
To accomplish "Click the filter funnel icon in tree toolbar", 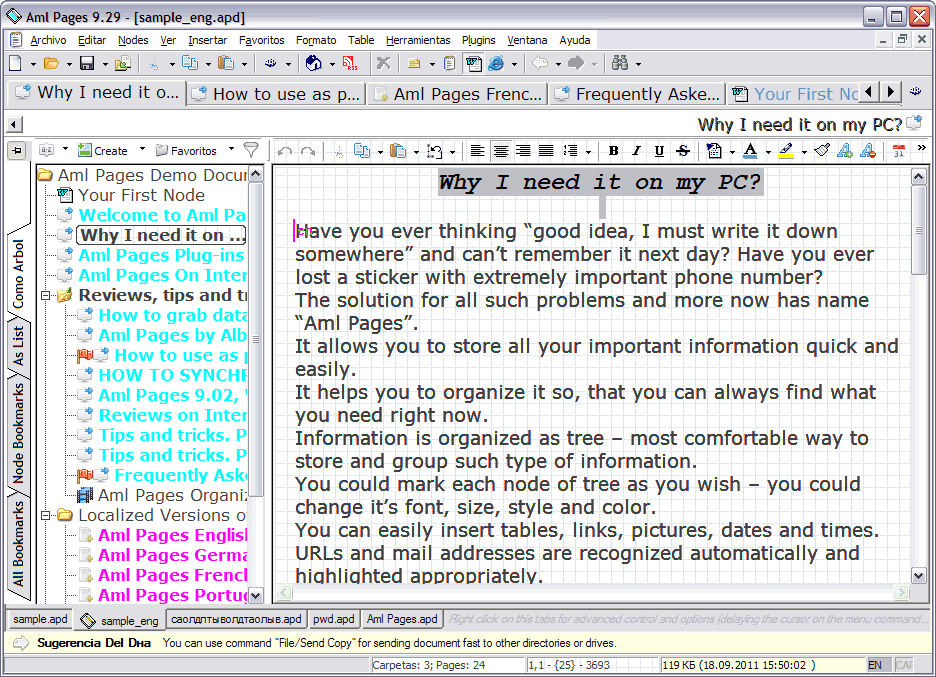I will coord(251,150).
